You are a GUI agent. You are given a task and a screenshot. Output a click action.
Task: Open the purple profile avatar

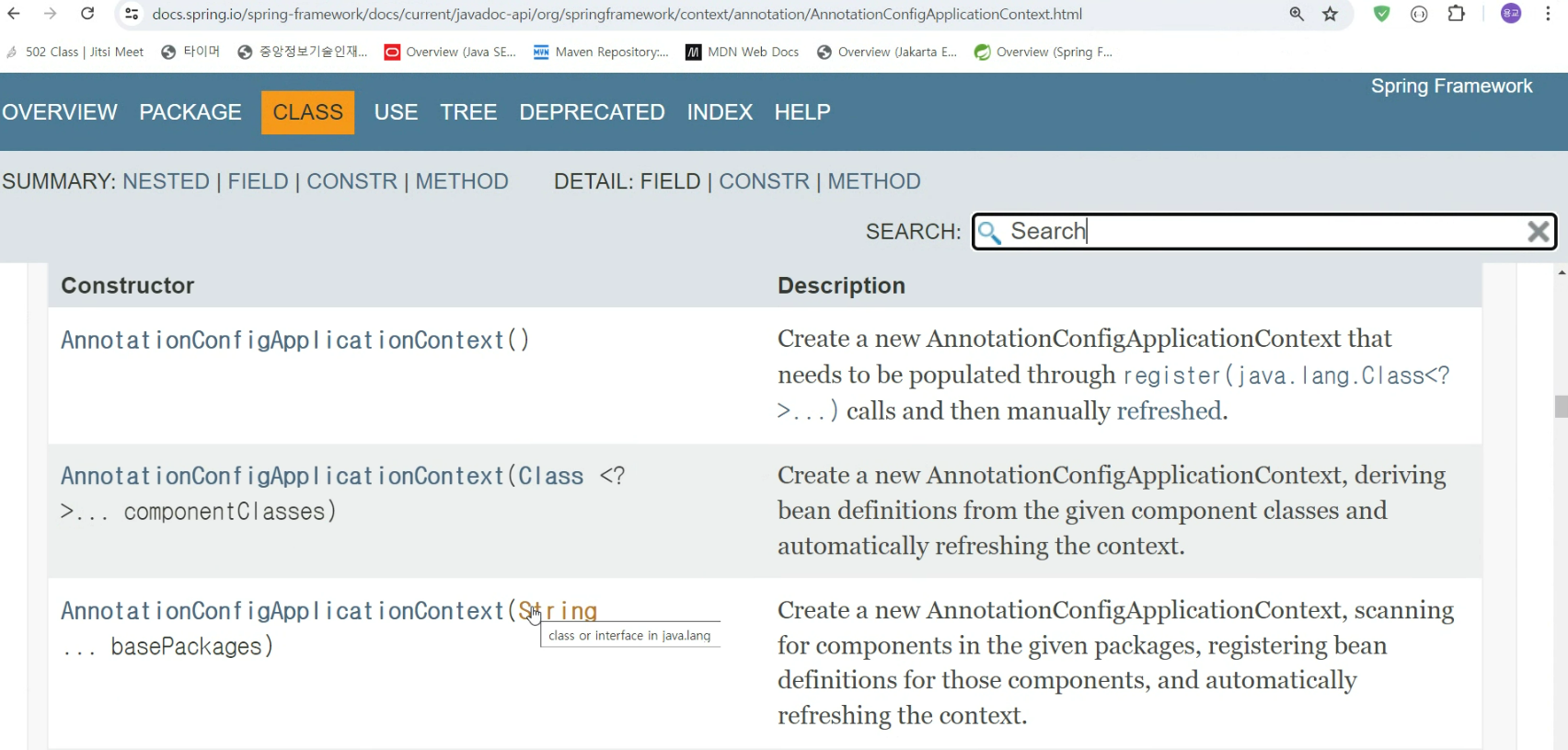click(x=1510, y=14)
